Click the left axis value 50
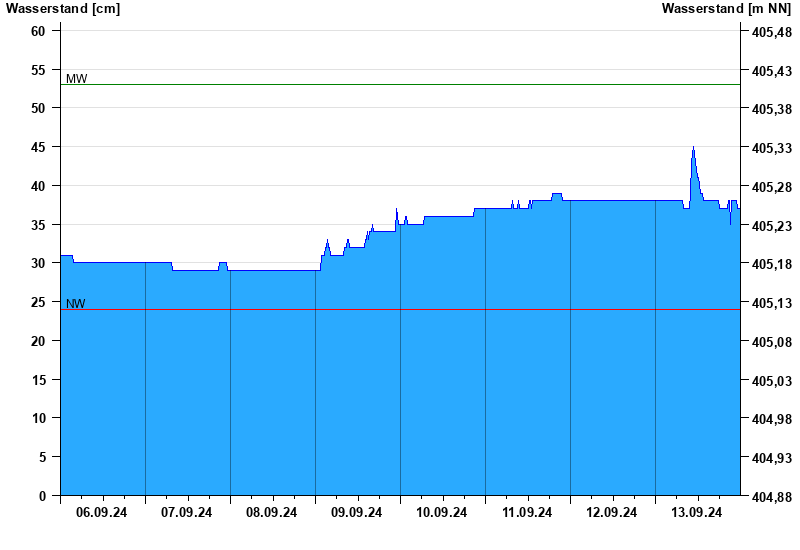The height and width of the screenshot is (550, 800). [x=38, y=108]
